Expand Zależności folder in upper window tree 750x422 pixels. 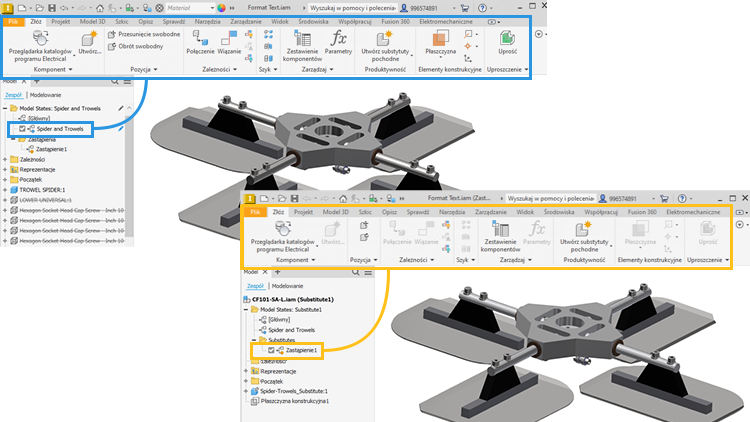pyautogui.click(x=5, y=159)
